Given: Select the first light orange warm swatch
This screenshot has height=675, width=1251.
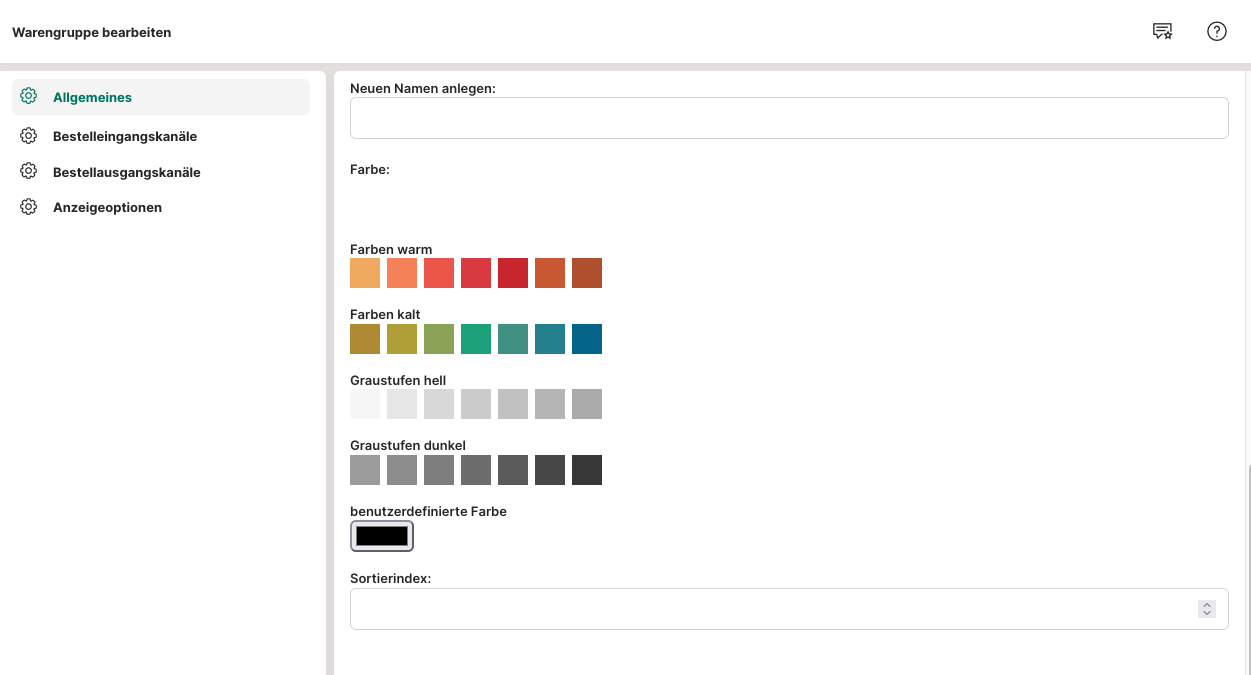Looking at the screenshot, I should click(x=365, y=273).
